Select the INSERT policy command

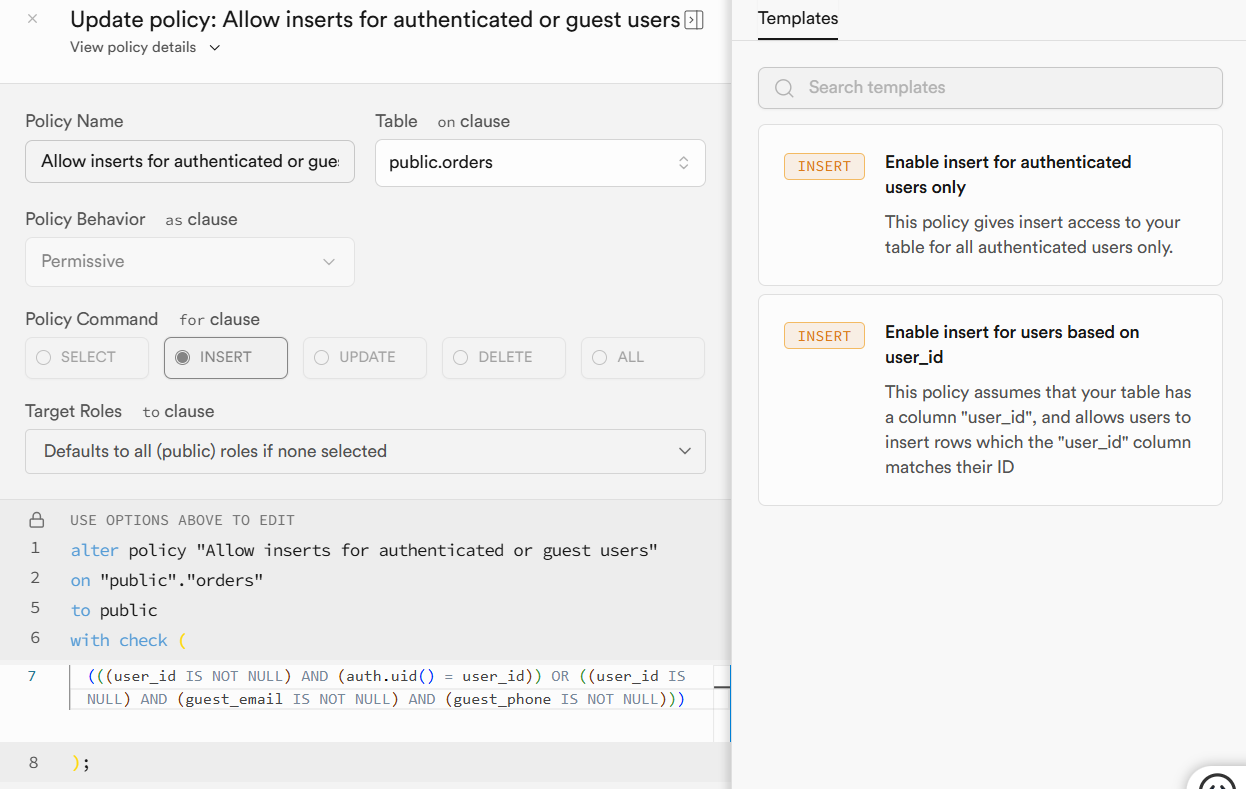[226, 358]
